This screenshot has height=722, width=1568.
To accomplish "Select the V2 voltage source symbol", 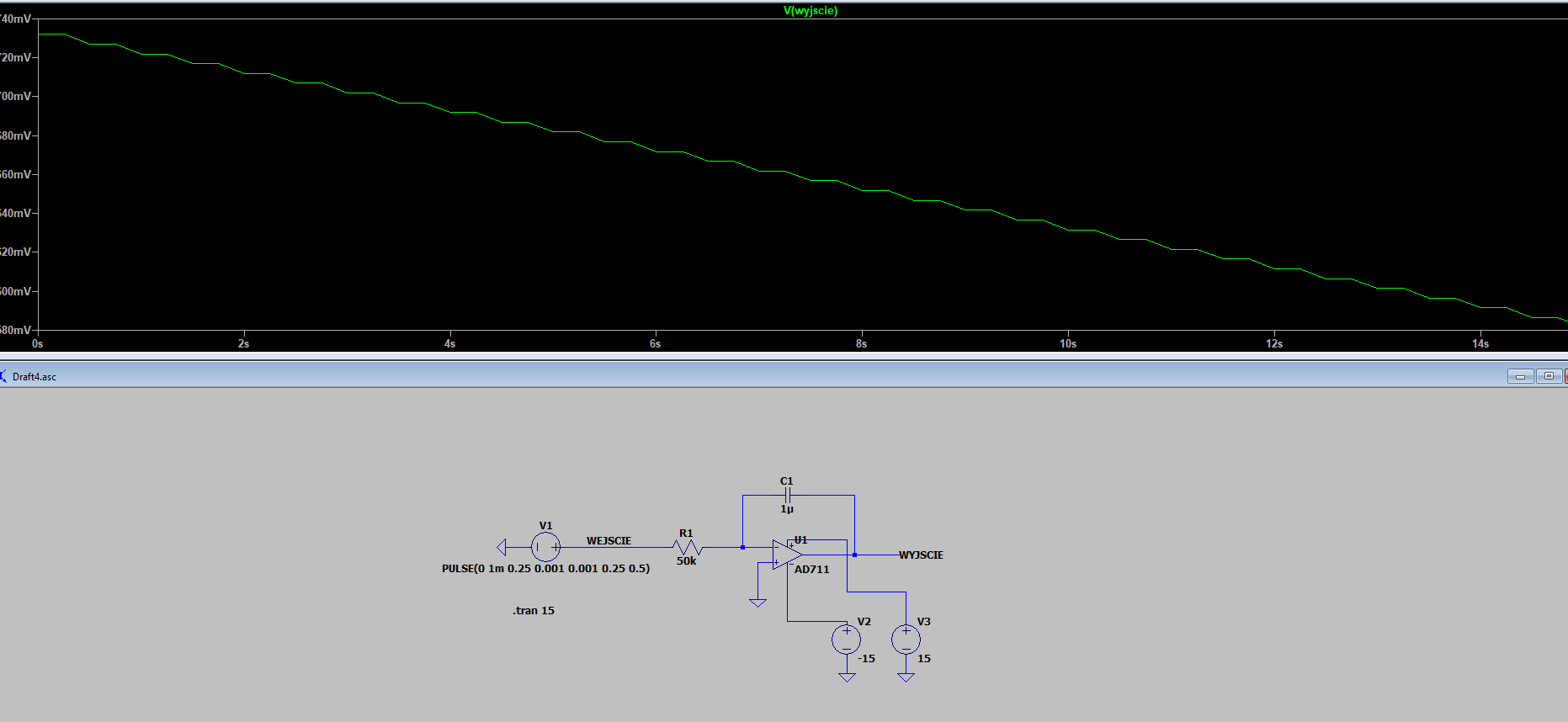I will click(x=847, y=640).
